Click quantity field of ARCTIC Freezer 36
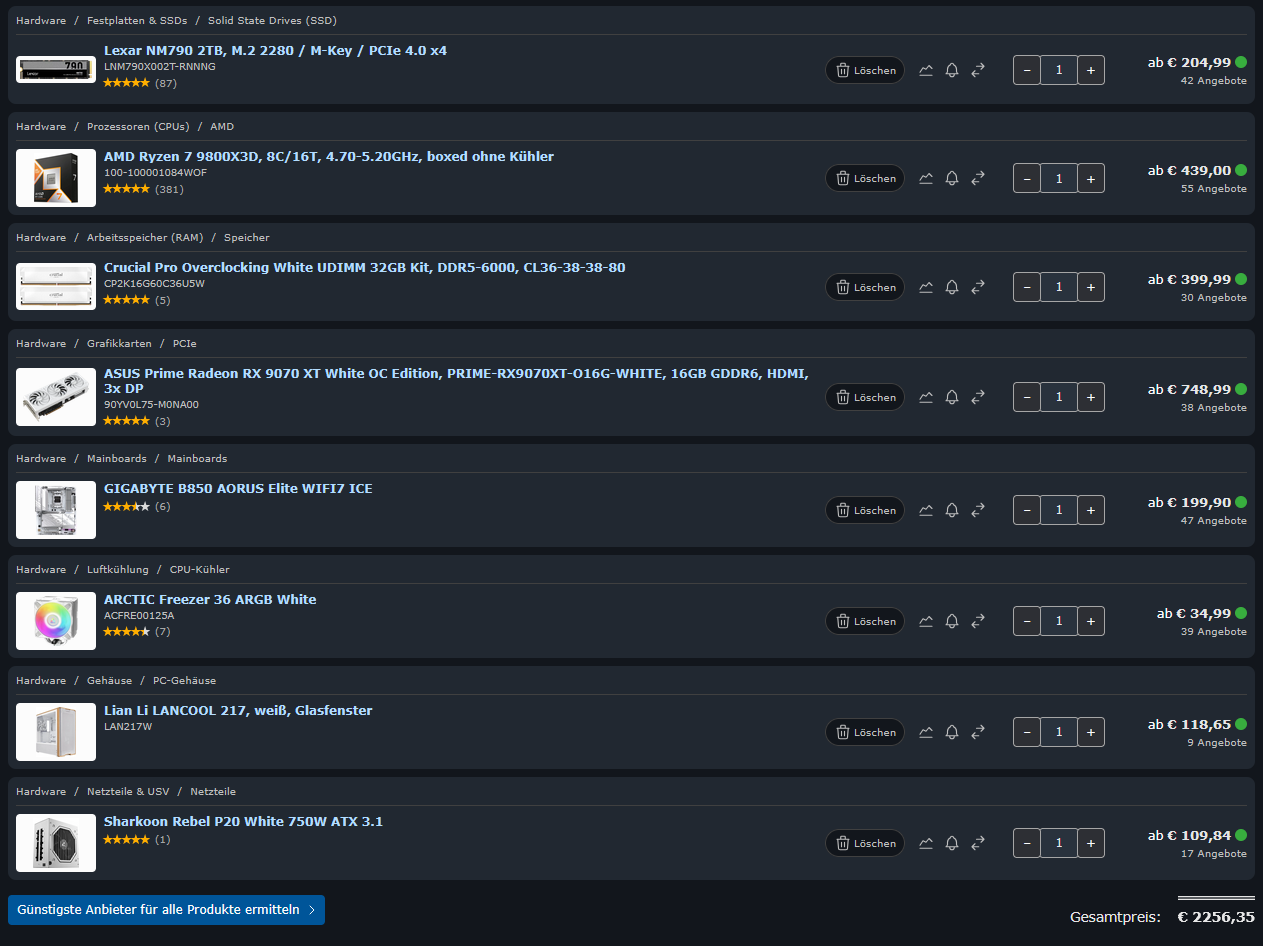The image size is (1263, 946). click(x=1059, y=621)
